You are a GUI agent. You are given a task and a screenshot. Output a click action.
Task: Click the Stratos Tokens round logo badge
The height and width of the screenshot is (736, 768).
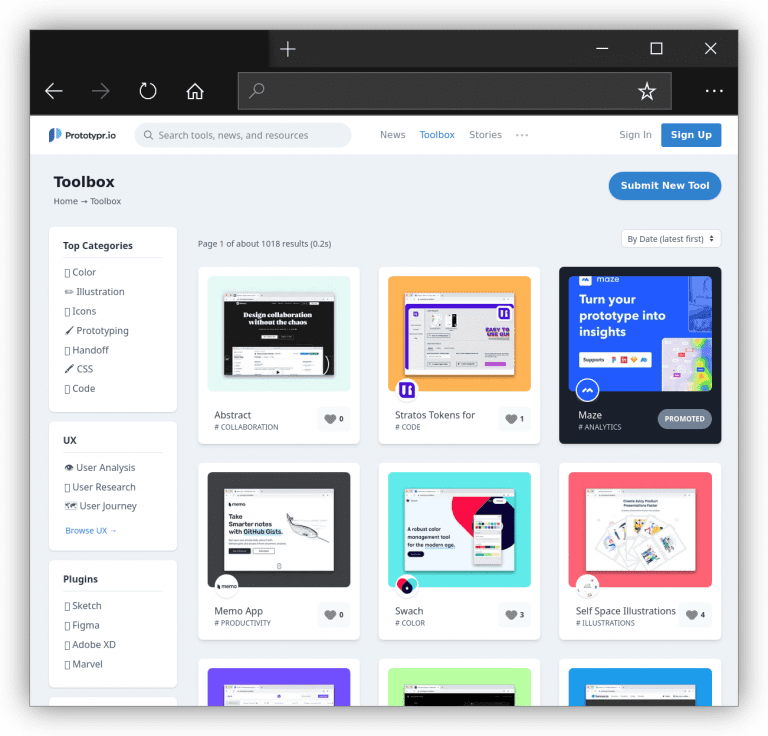(x=407, y=390)
